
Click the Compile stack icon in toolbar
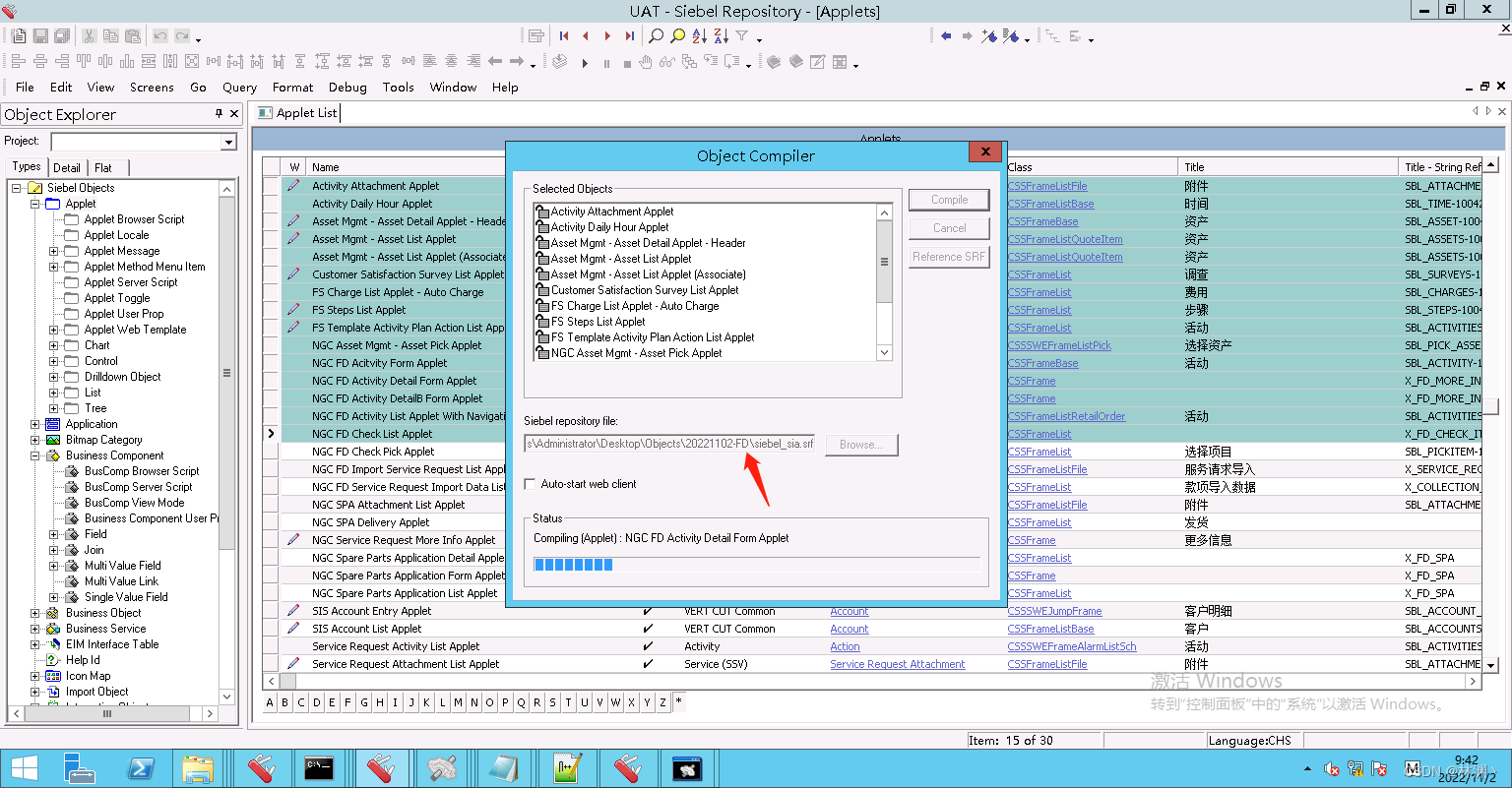click(x=559, y=62)
